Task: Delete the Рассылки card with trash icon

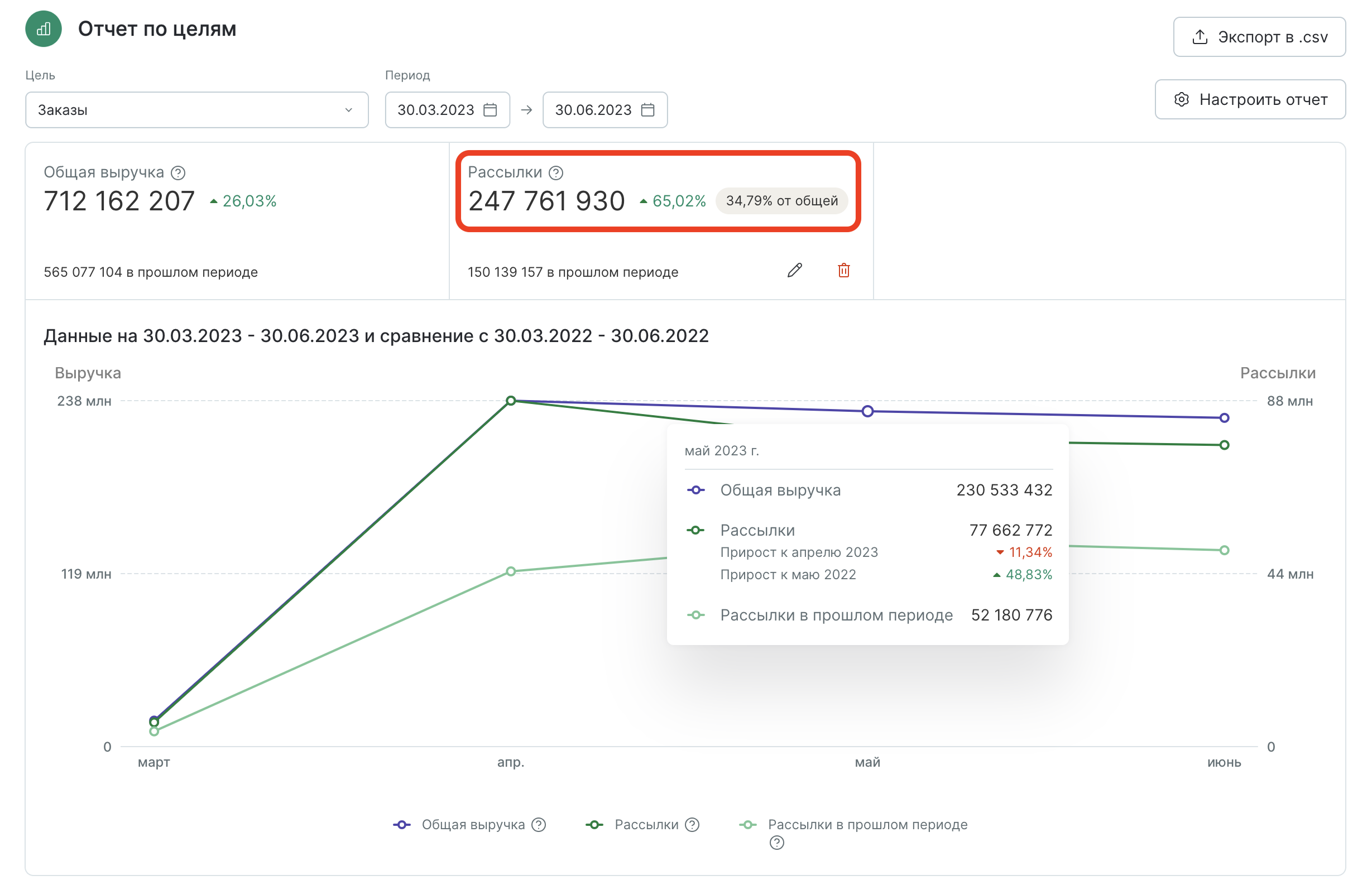Action: 843,270
